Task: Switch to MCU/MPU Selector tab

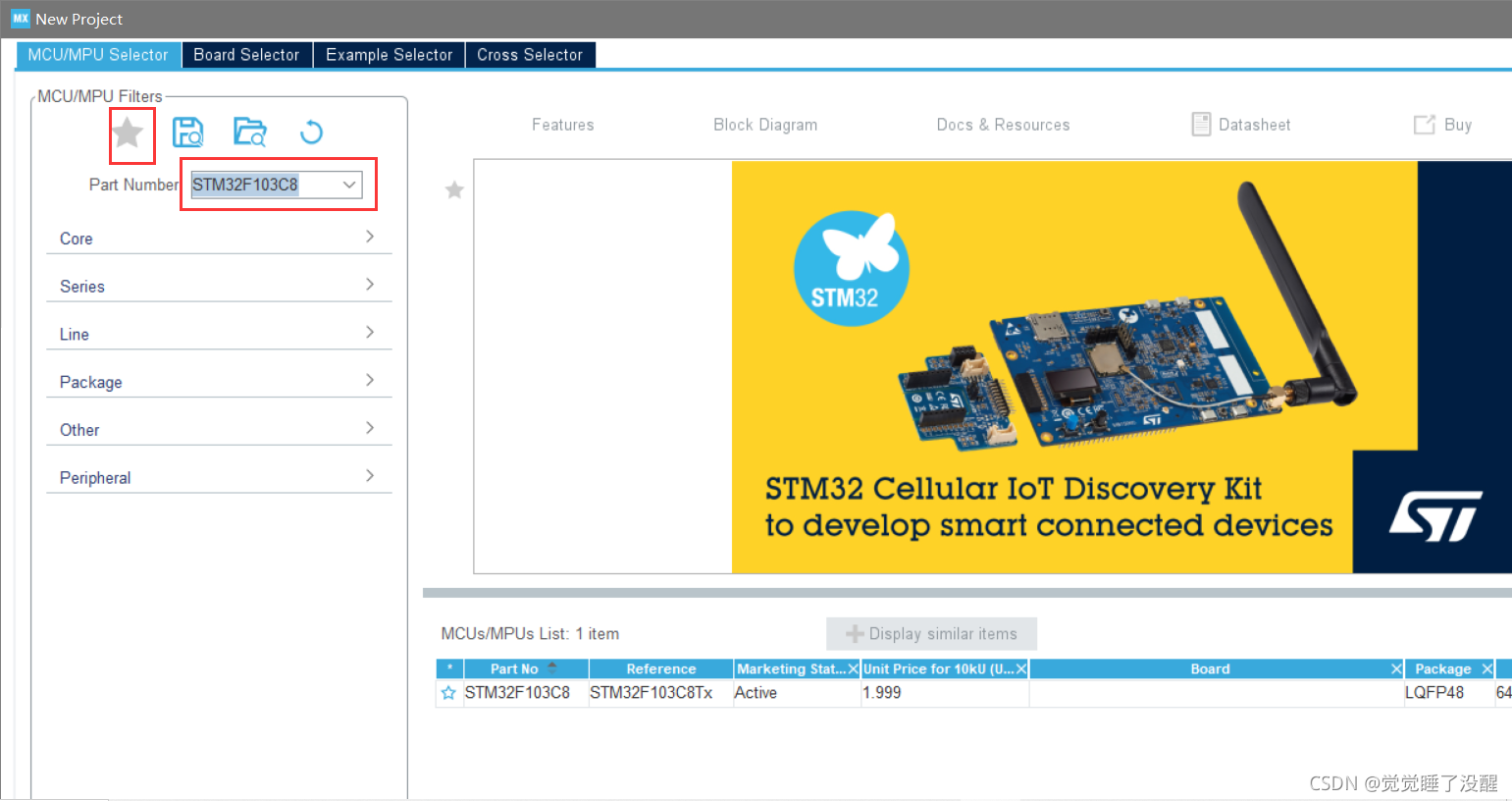Action: [x=98, y=55]
